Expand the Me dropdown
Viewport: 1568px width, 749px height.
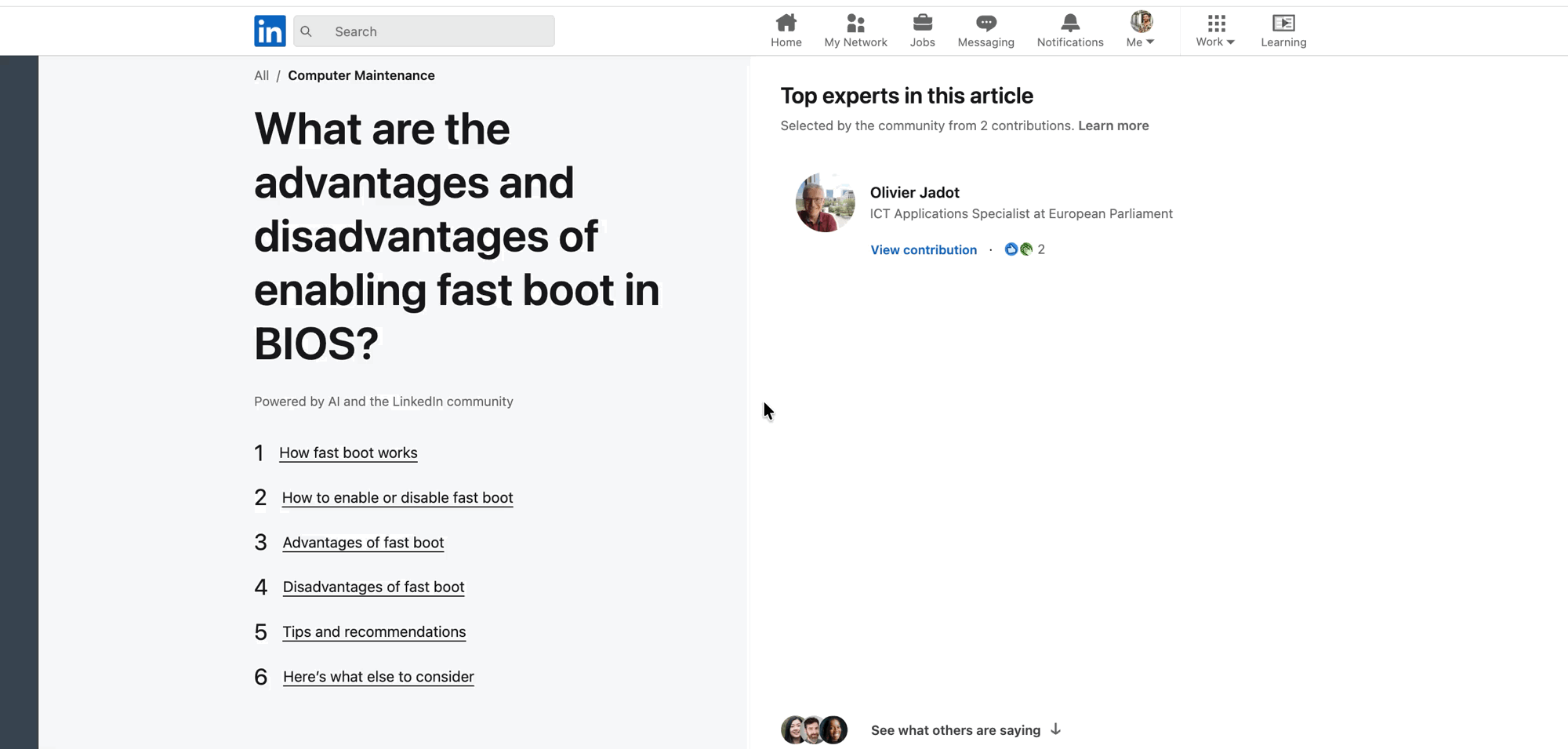[x=1139, y=31]
